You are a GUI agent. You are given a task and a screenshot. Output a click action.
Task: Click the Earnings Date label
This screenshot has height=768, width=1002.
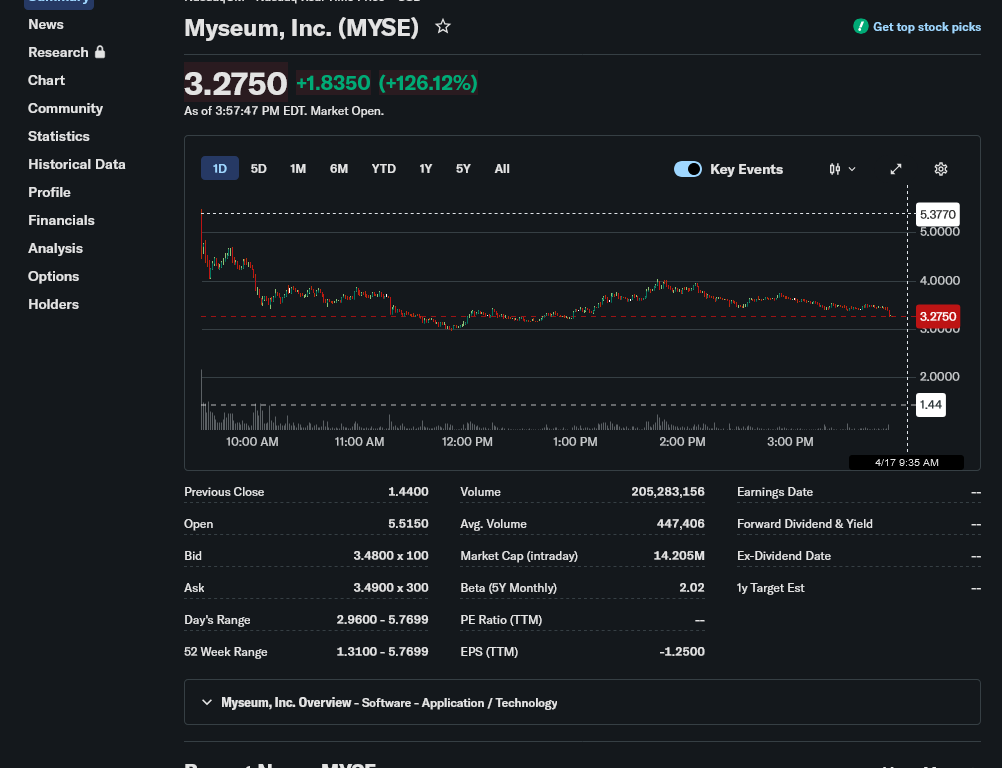point(775,492)
